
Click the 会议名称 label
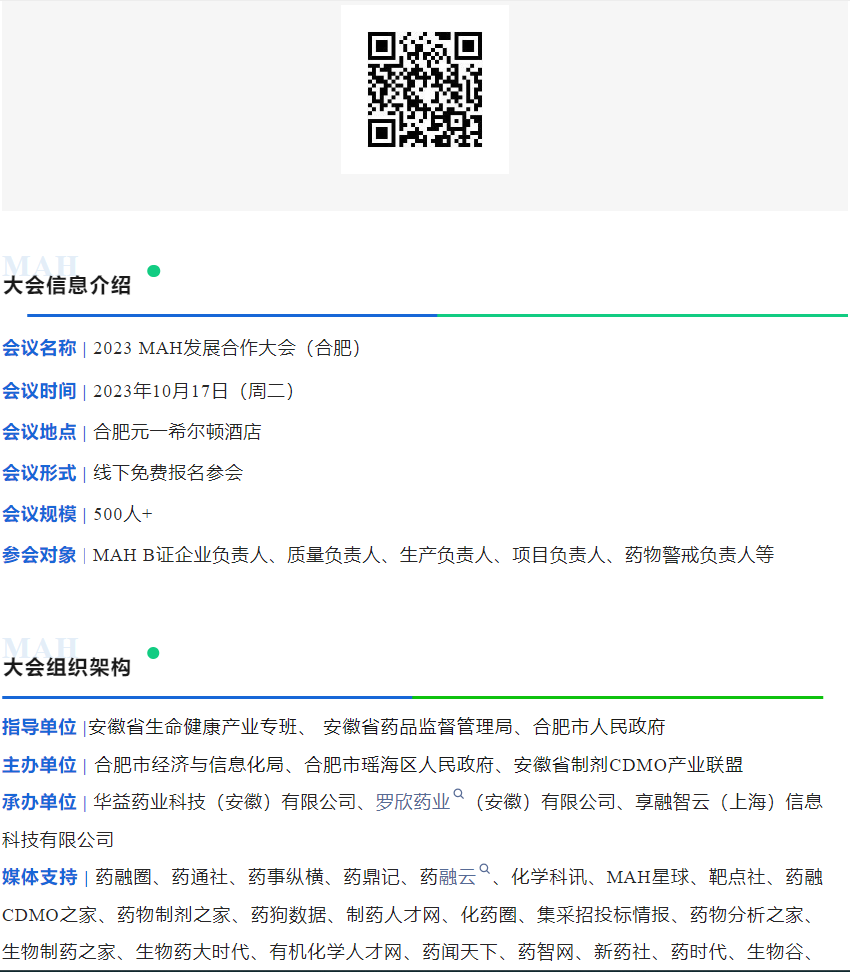click(39, 348)
